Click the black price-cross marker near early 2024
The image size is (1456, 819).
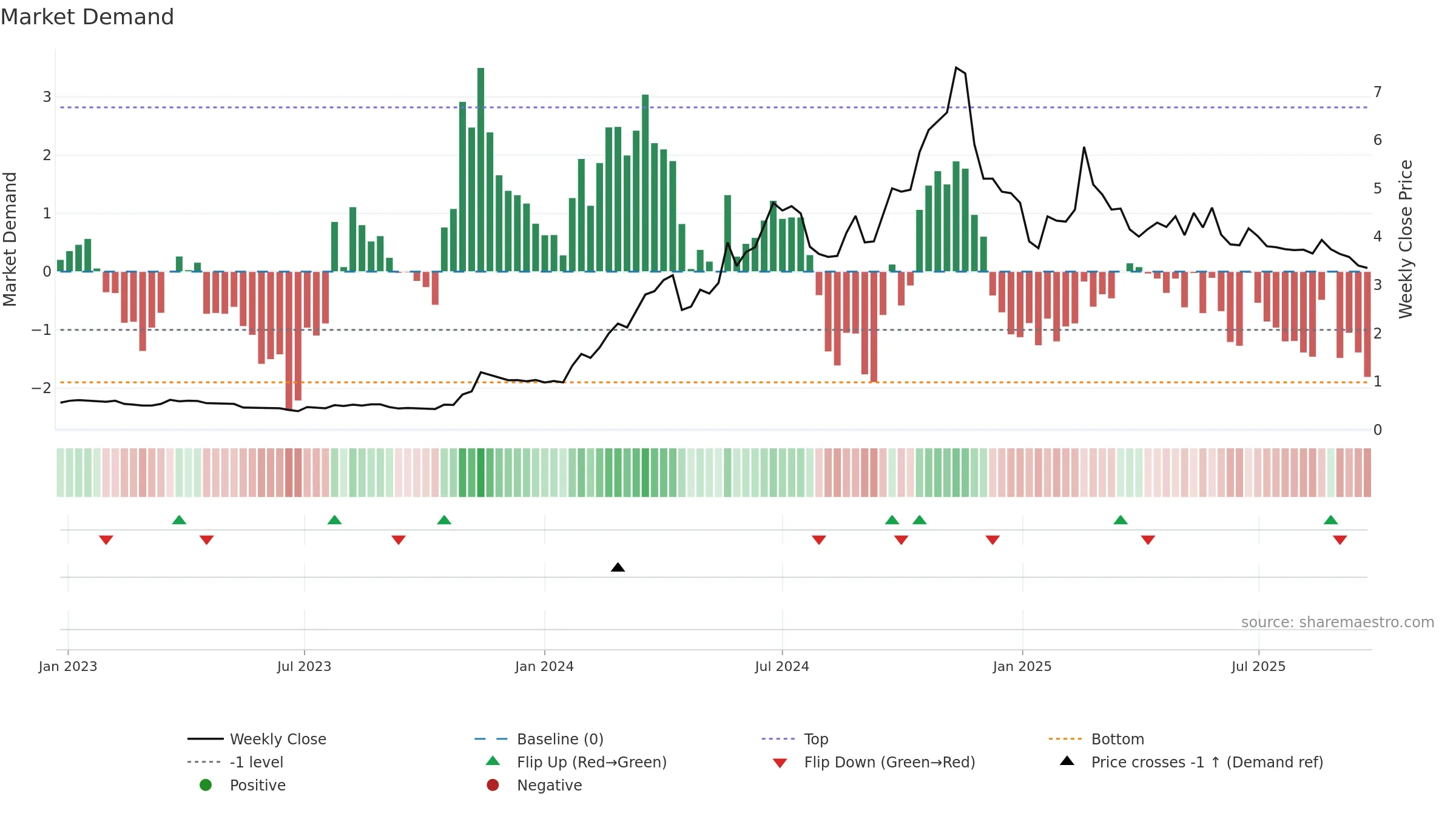[x=618, y=567]
